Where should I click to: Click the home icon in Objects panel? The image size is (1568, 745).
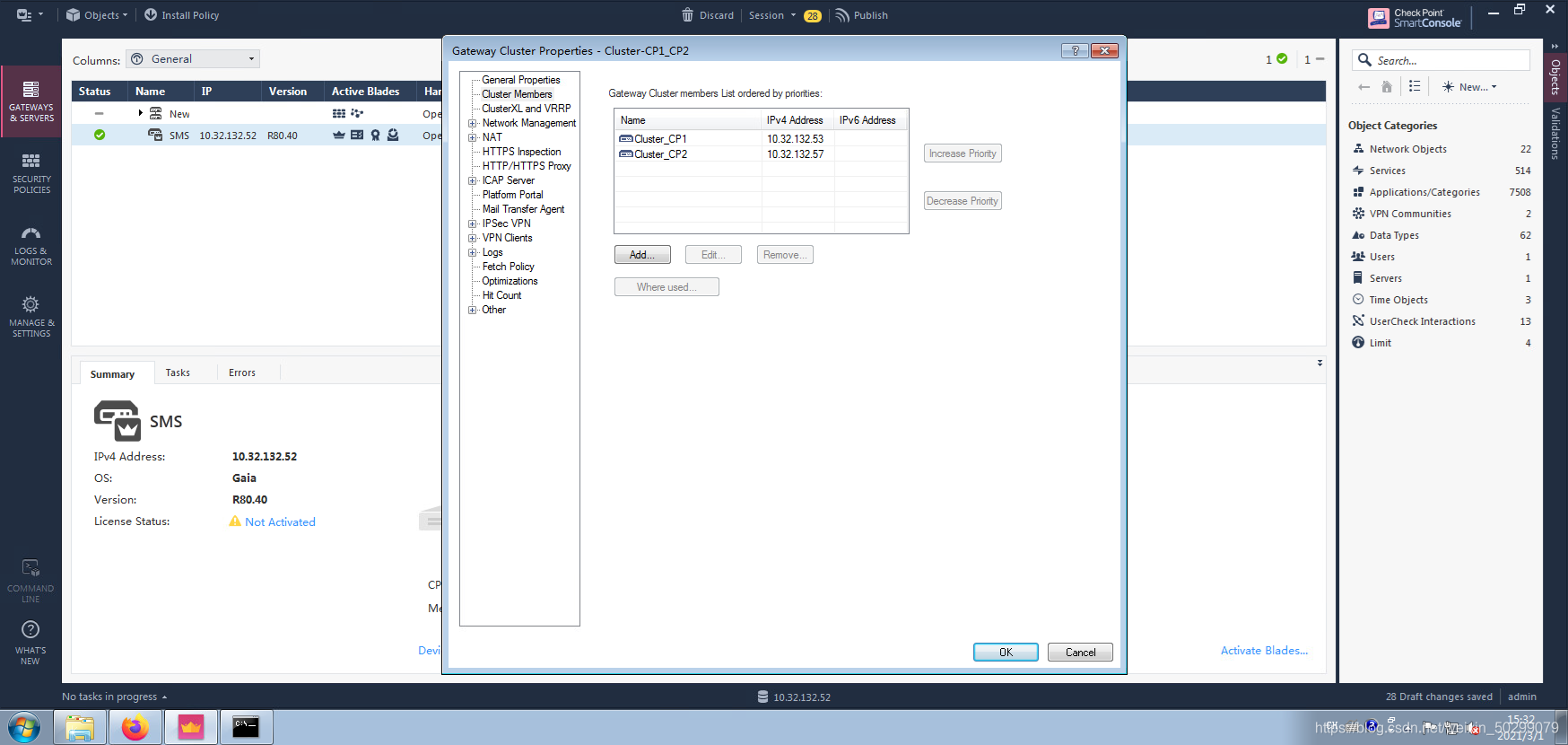coord(1387,87)
